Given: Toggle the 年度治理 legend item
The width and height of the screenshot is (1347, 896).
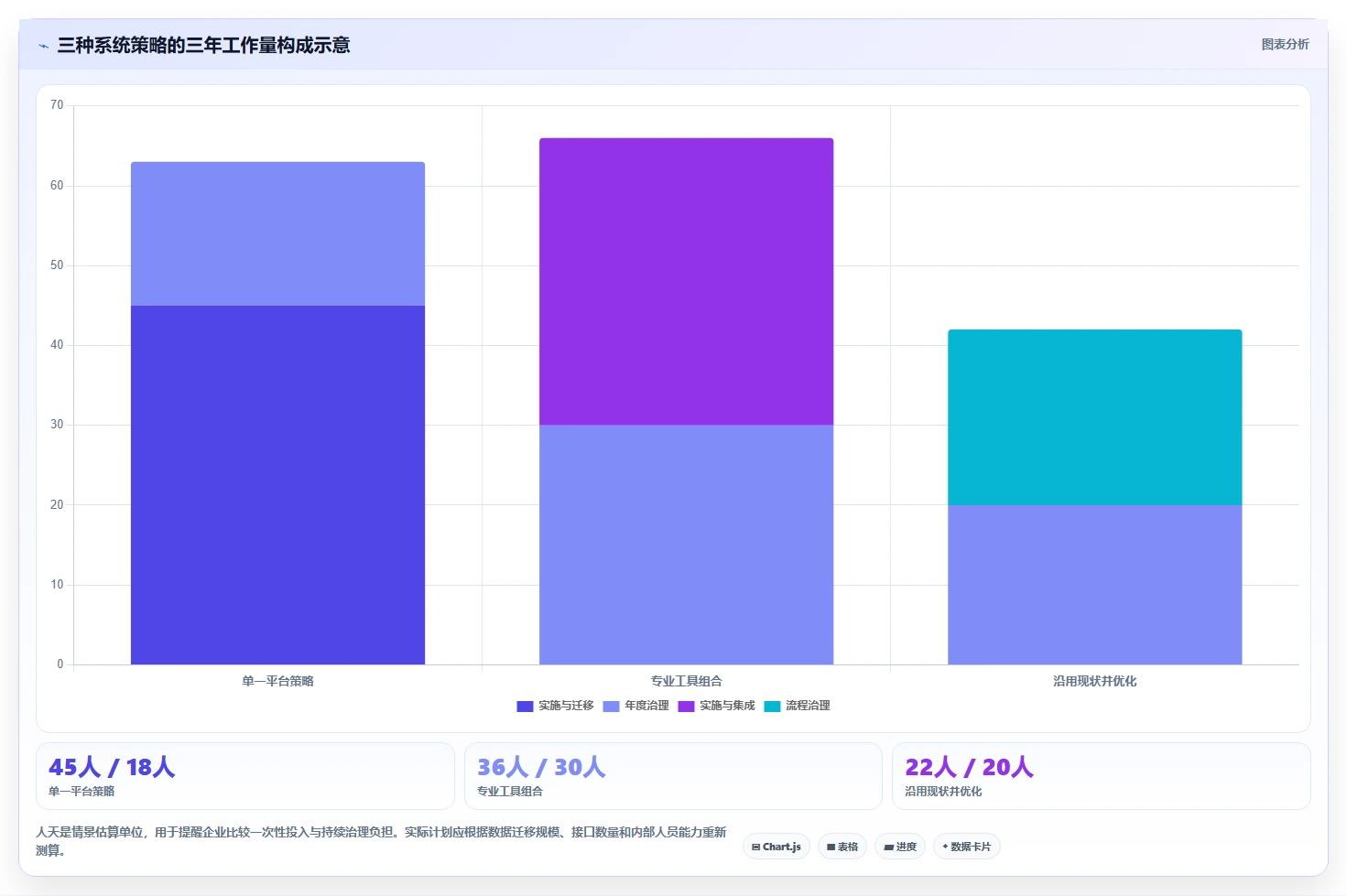Looking at the screenshot, I should tap(636, 706).
